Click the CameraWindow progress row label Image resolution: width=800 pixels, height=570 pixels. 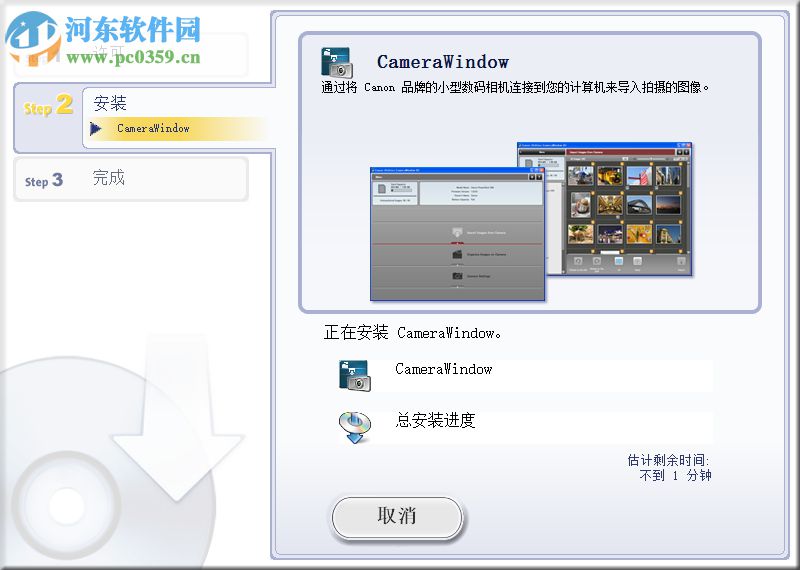point(443,369)
